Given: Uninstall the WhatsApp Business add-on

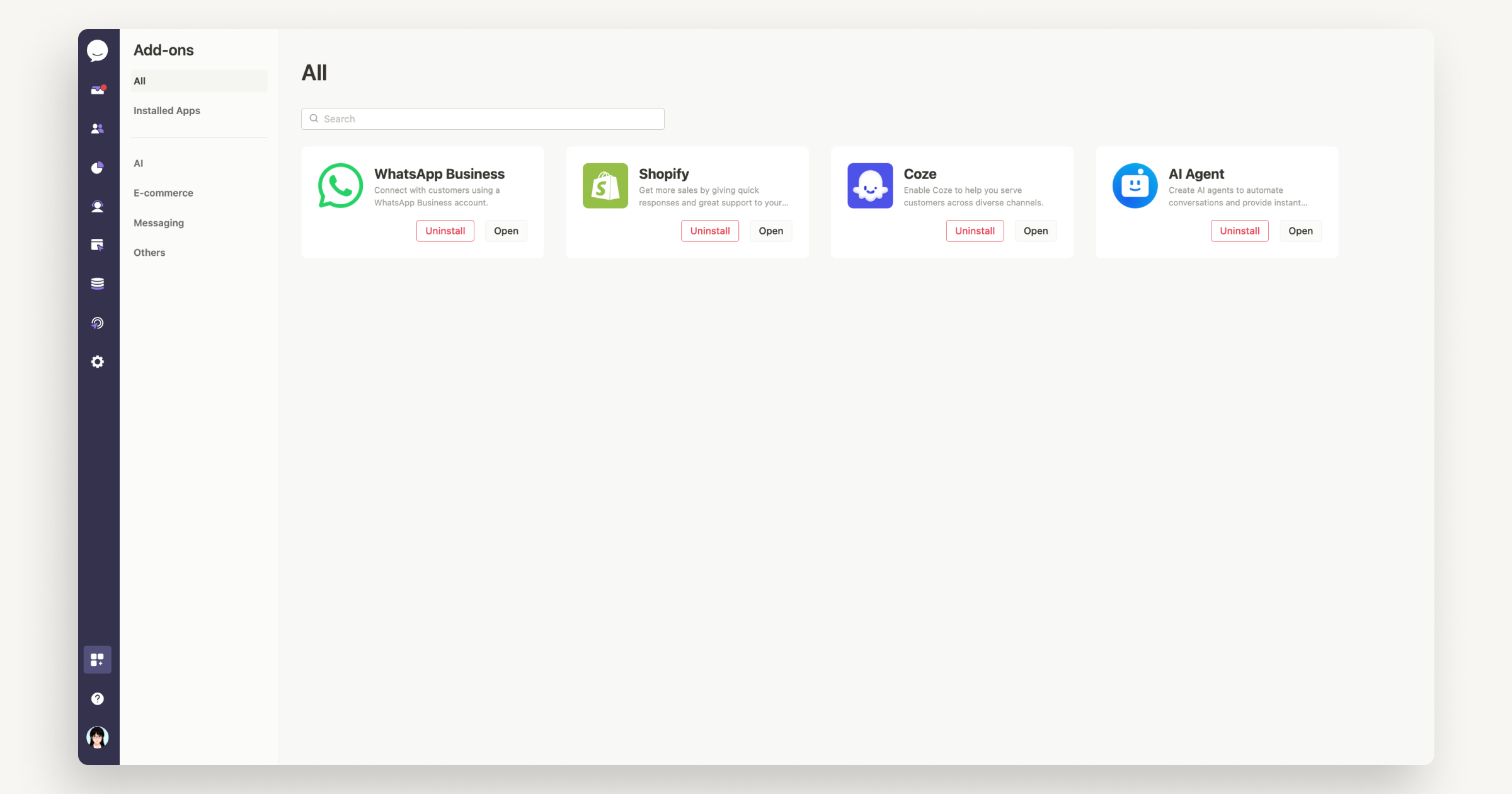Looking at the screenshot, I should point(445,230).
